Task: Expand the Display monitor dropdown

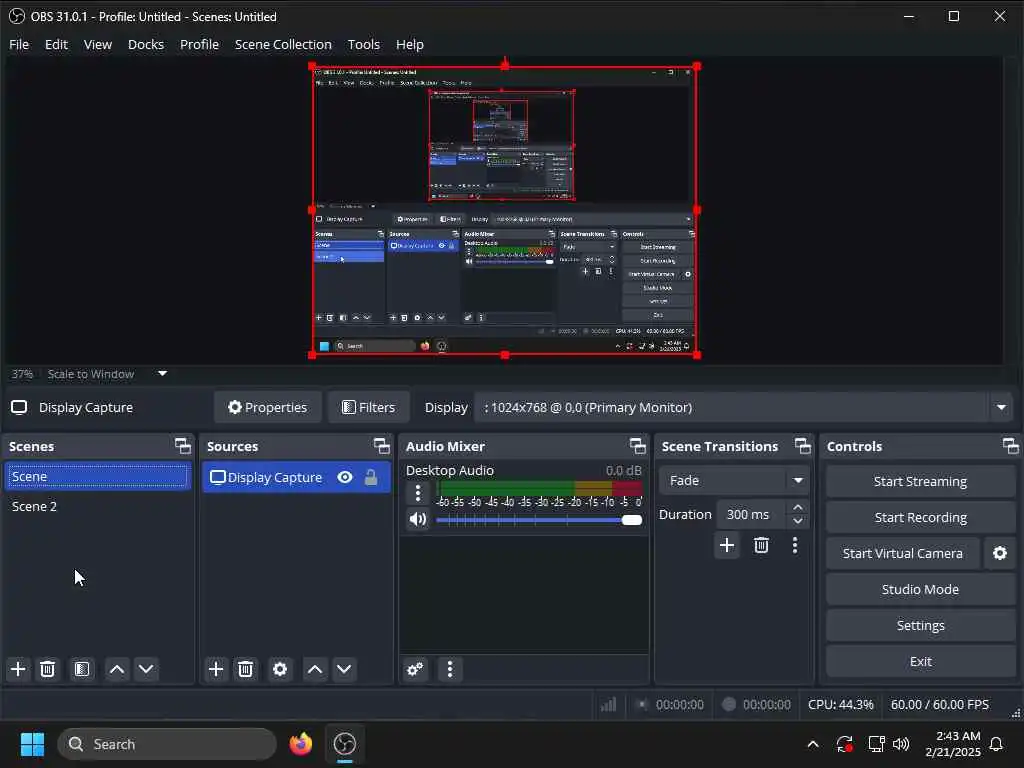Action: (1001, 408)
